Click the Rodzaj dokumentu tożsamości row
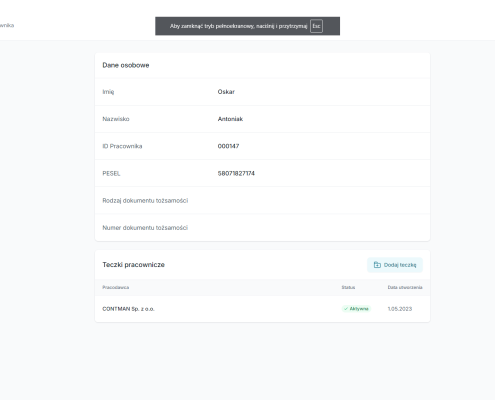 (x=262, y=200)
